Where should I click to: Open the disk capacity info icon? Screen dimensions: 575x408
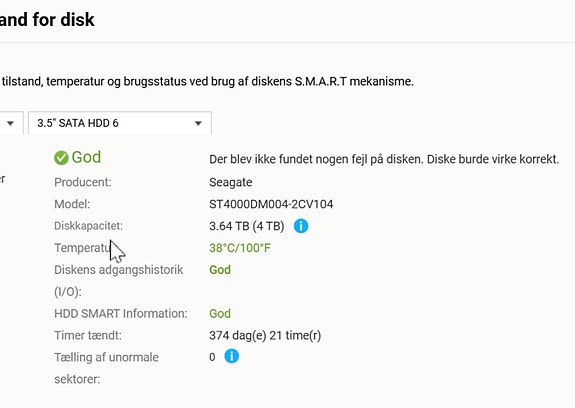click(x=301, y=226)
